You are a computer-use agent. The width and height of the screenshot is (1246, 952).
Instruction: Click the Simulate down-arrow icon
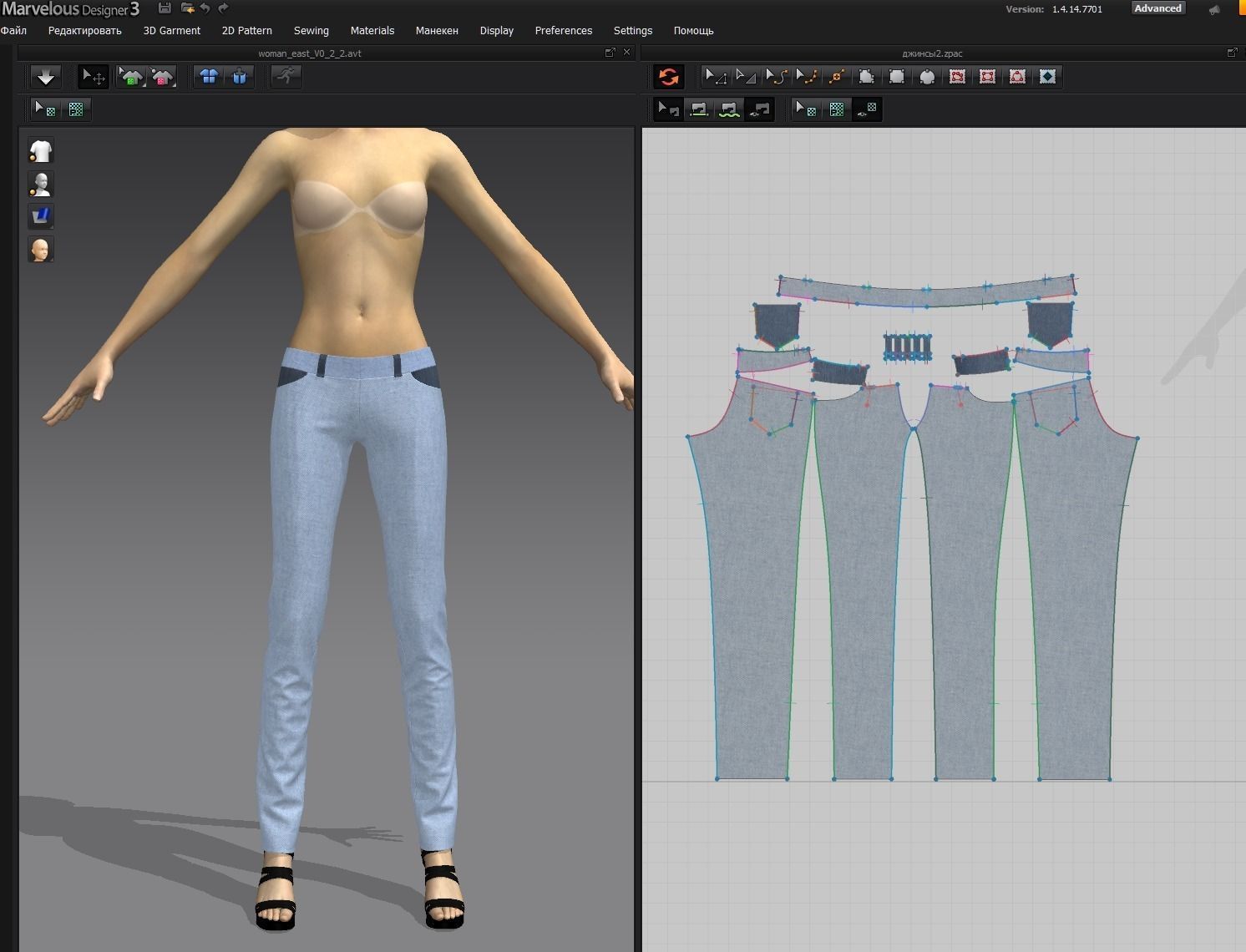click(x=46, y=77)
